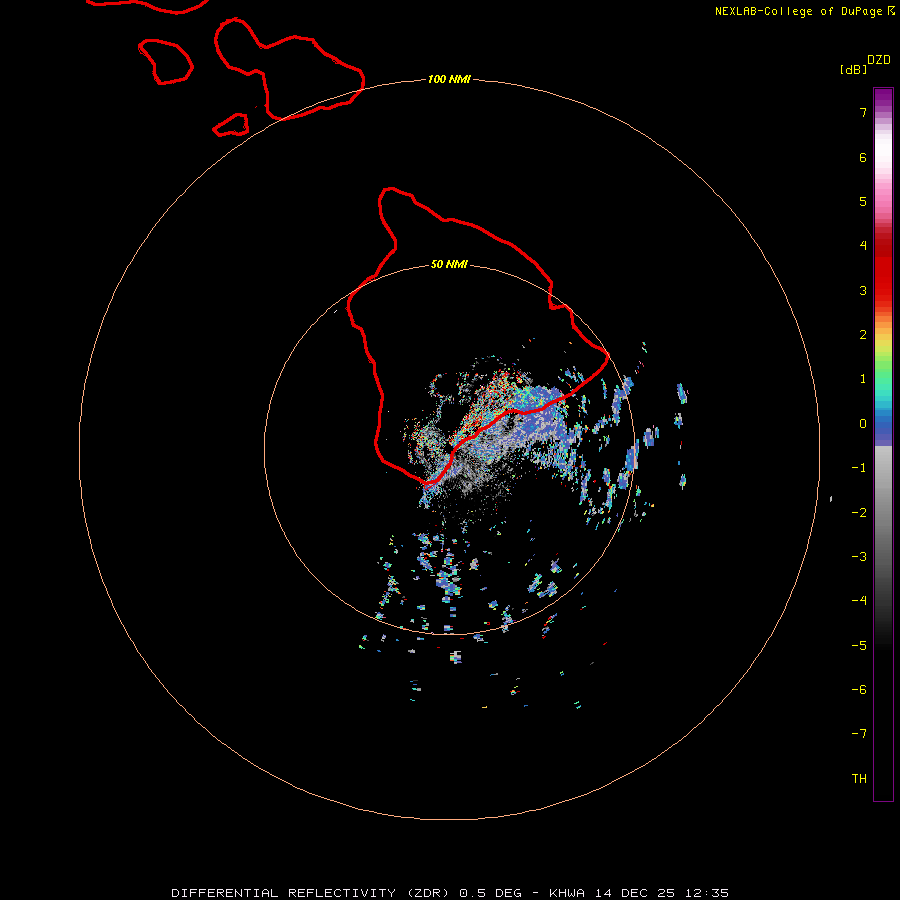Click the 2 value on the color scale

(863, 335)
